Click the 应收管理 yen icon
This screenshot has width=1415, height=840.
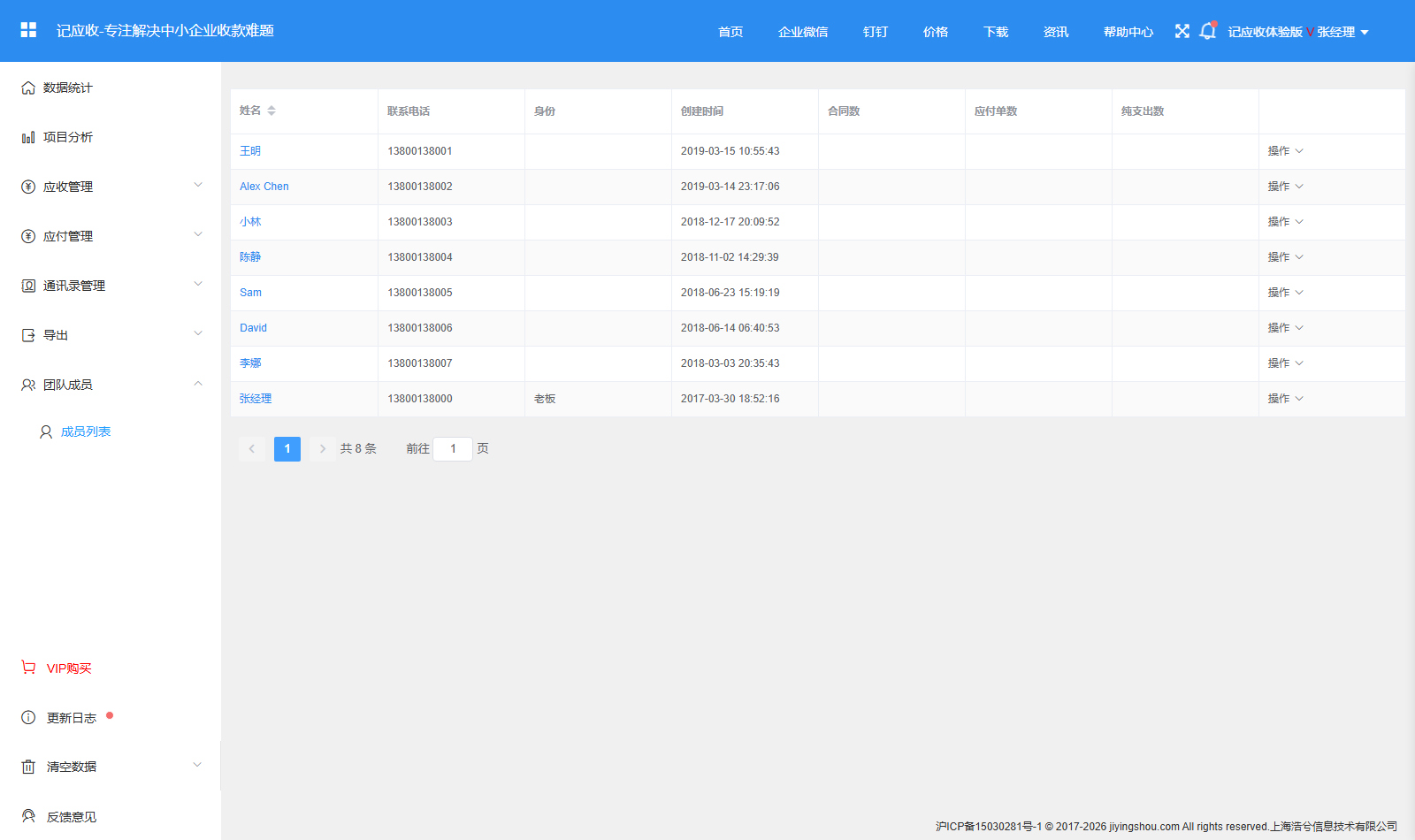[x=28, y=187]
